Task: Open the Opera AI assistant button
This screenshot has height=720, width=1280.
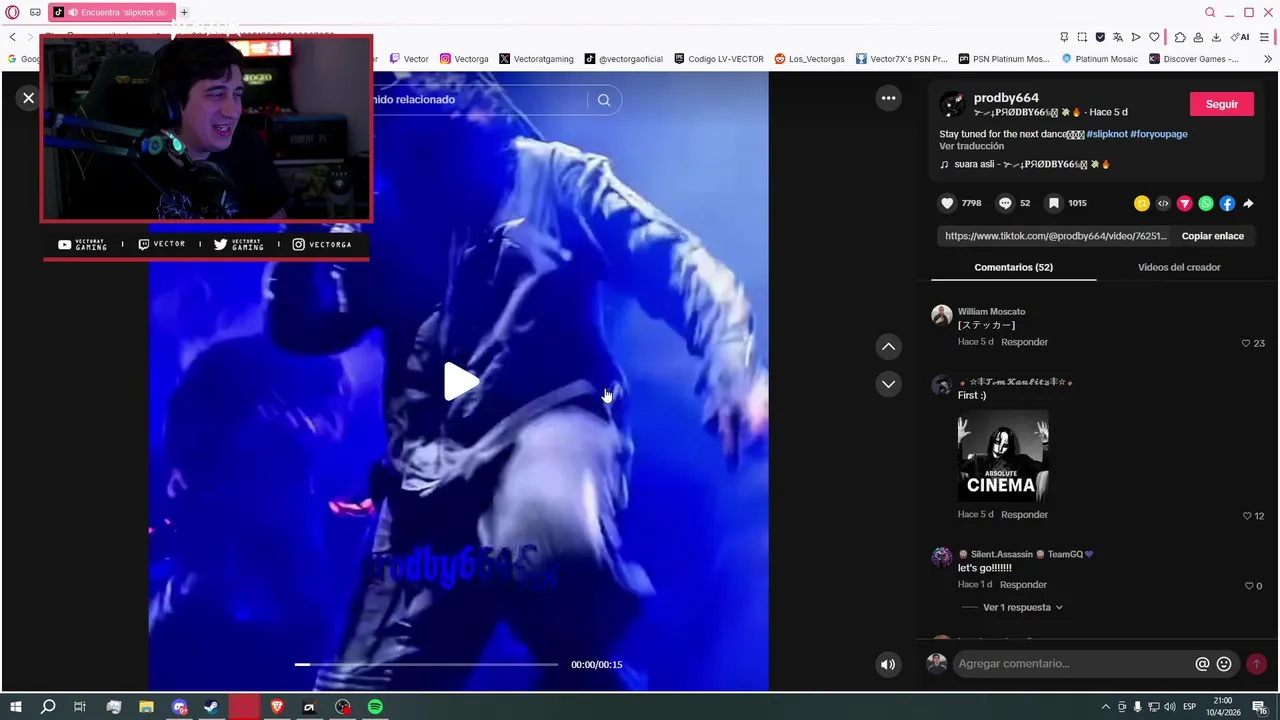Action: [x=1240, y=37]
